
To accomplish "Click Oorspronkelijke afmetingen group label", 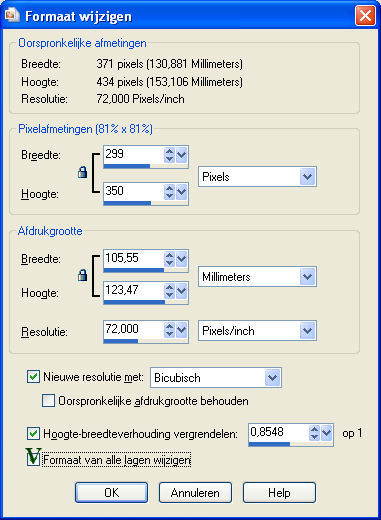I will pos(82,43).
